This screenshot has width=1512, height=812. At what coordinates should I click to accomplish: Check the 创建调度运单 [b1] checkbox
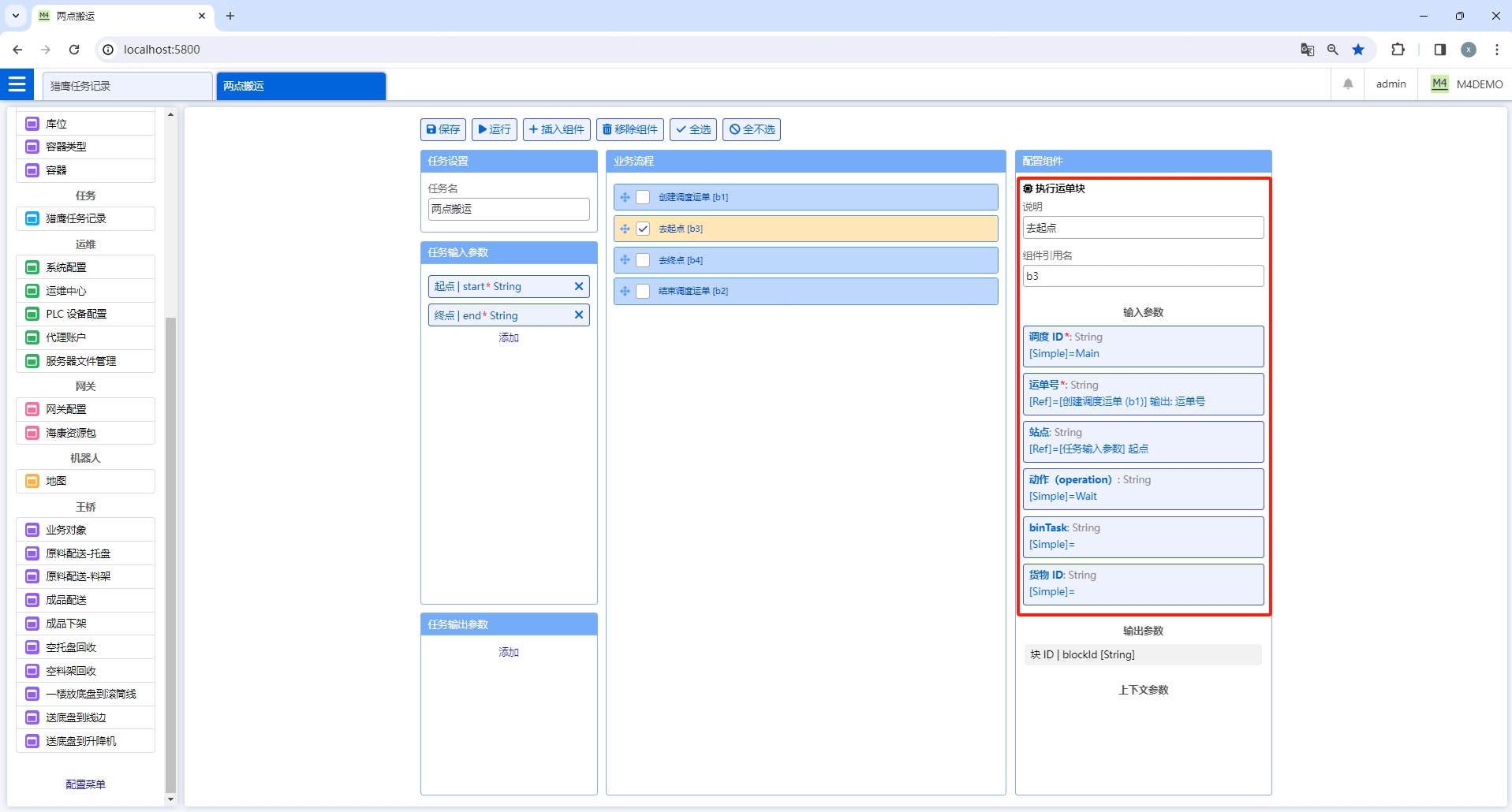[643, 197]
